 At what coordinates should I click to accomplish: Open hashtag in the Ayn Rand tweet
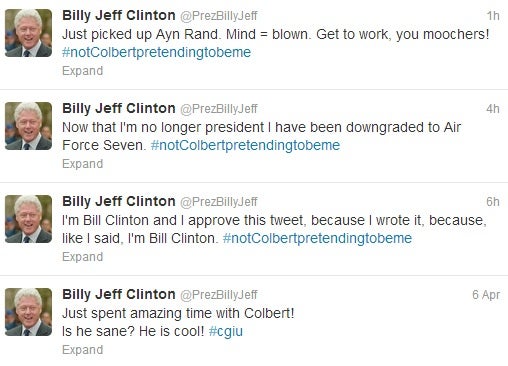click(x=156, y=53)
